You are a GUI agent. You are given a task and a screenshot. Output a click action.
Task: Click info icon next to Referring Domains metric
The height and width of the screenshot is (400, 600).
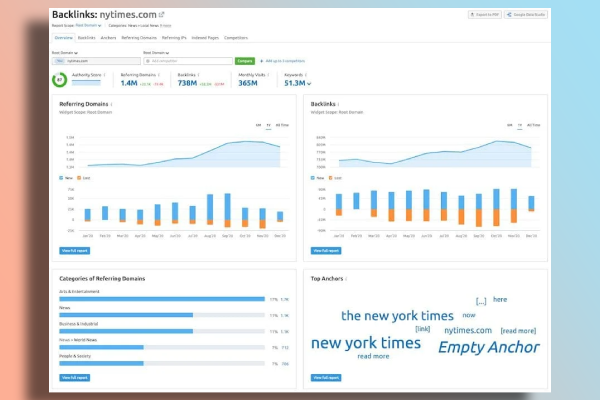tap(159, 75)
